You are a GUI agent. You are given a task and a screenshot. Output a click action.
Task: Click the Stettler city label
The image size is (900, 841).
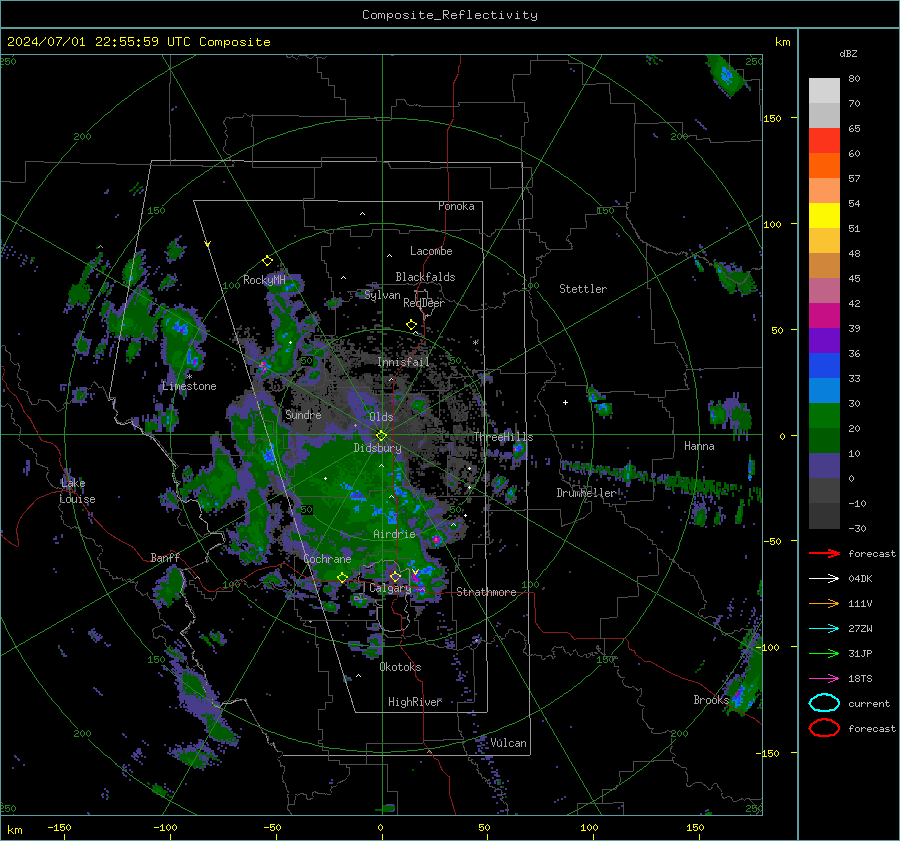click(x=583, y=289)
